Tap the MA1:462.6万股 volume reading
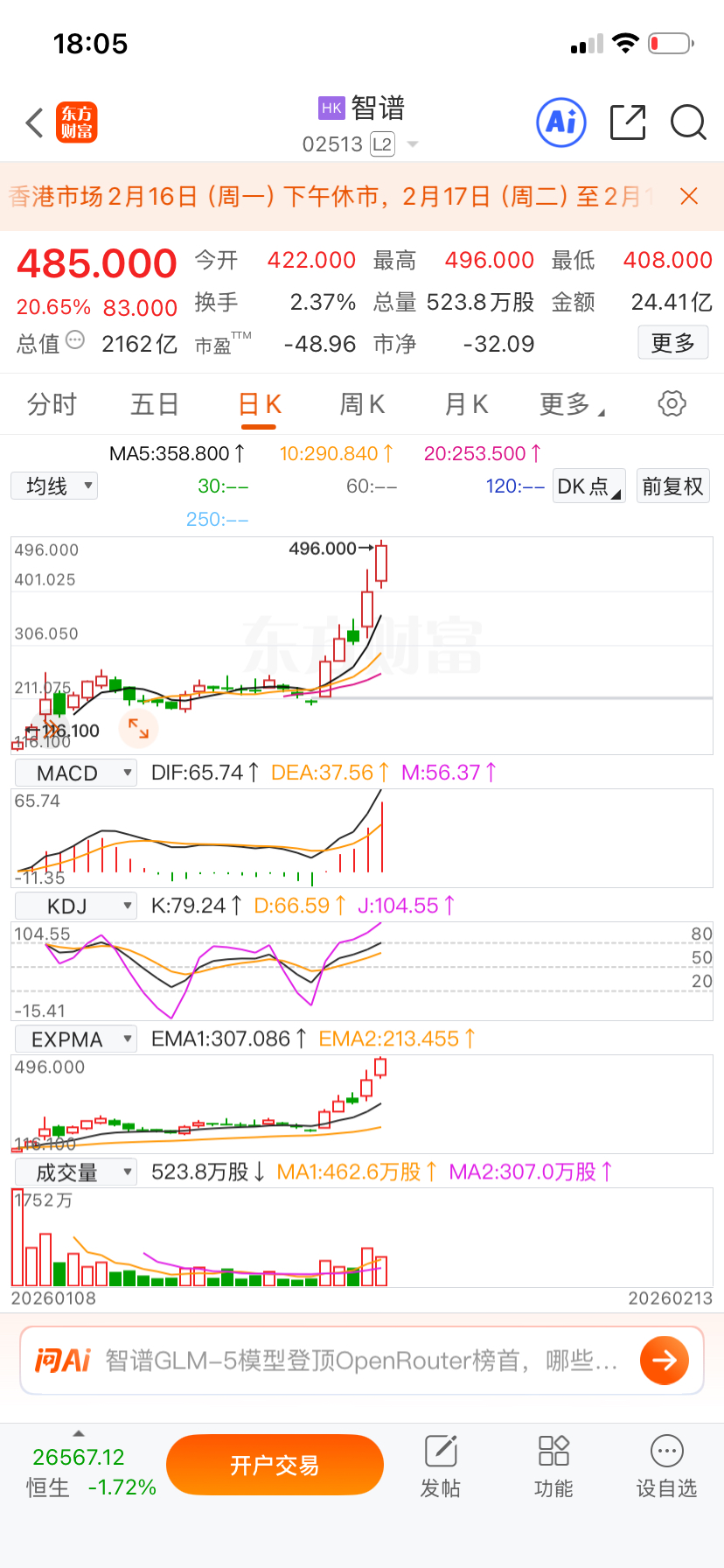This screenshot has height=1568, width=724. pos(358,1172)
